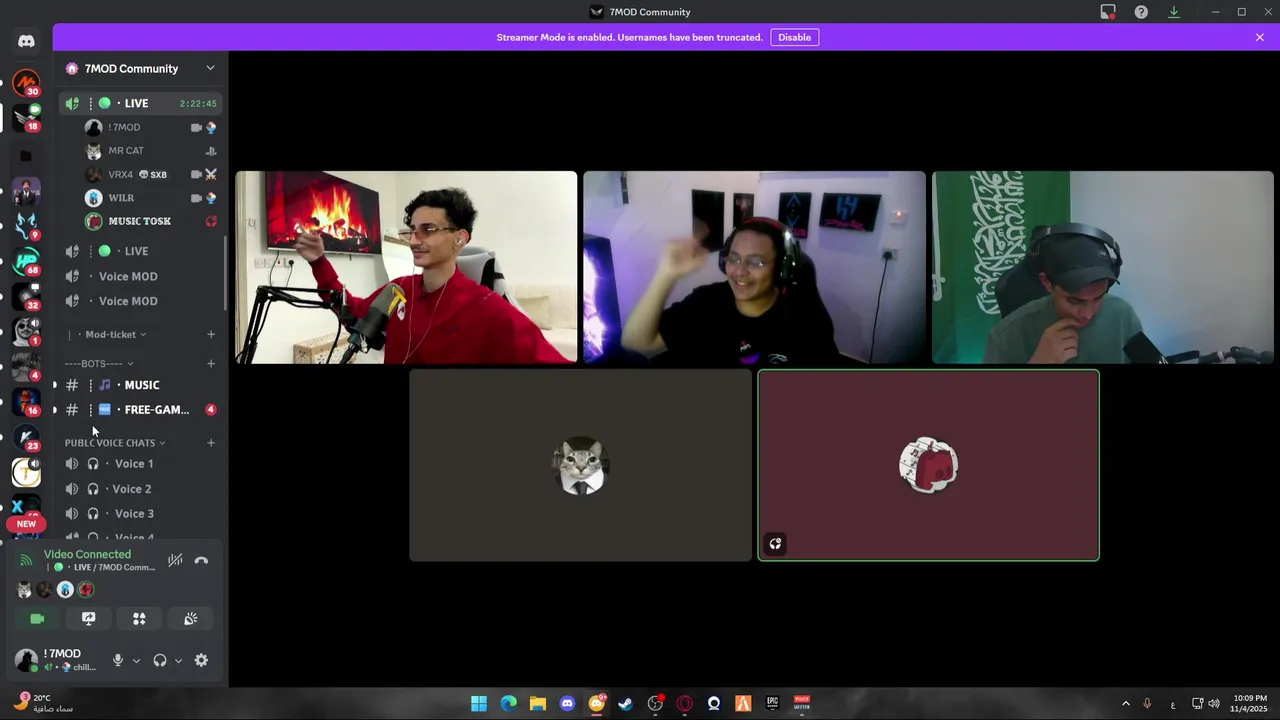Join the second LIVE voice channel

(x=140, y=251)
